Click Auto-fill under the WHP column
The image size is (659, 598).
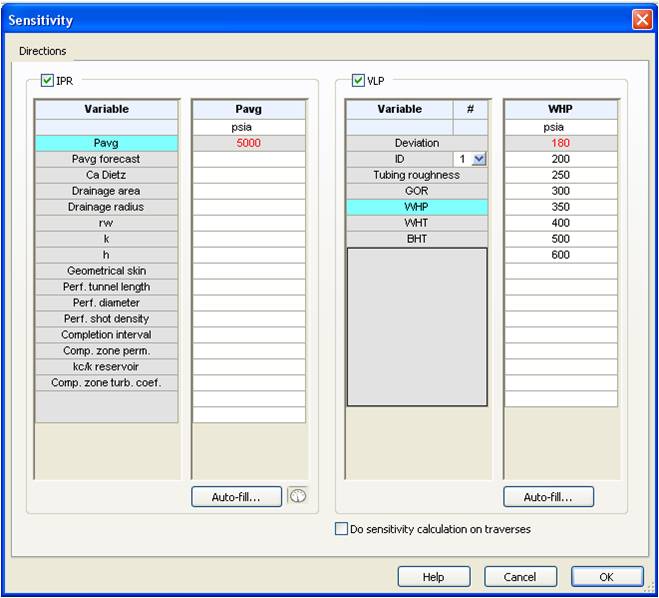click(548, 497)
